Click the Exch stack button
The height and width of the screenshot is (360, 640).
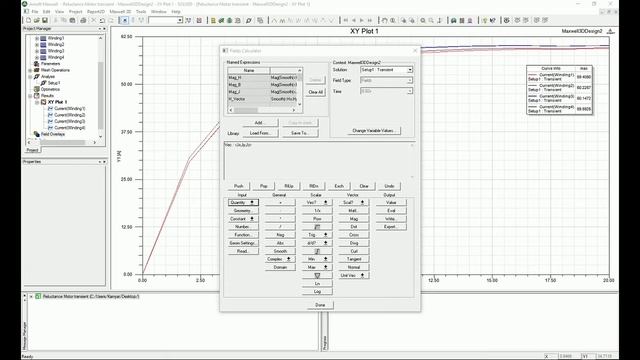pyautogui.click(x=339, y=186)
